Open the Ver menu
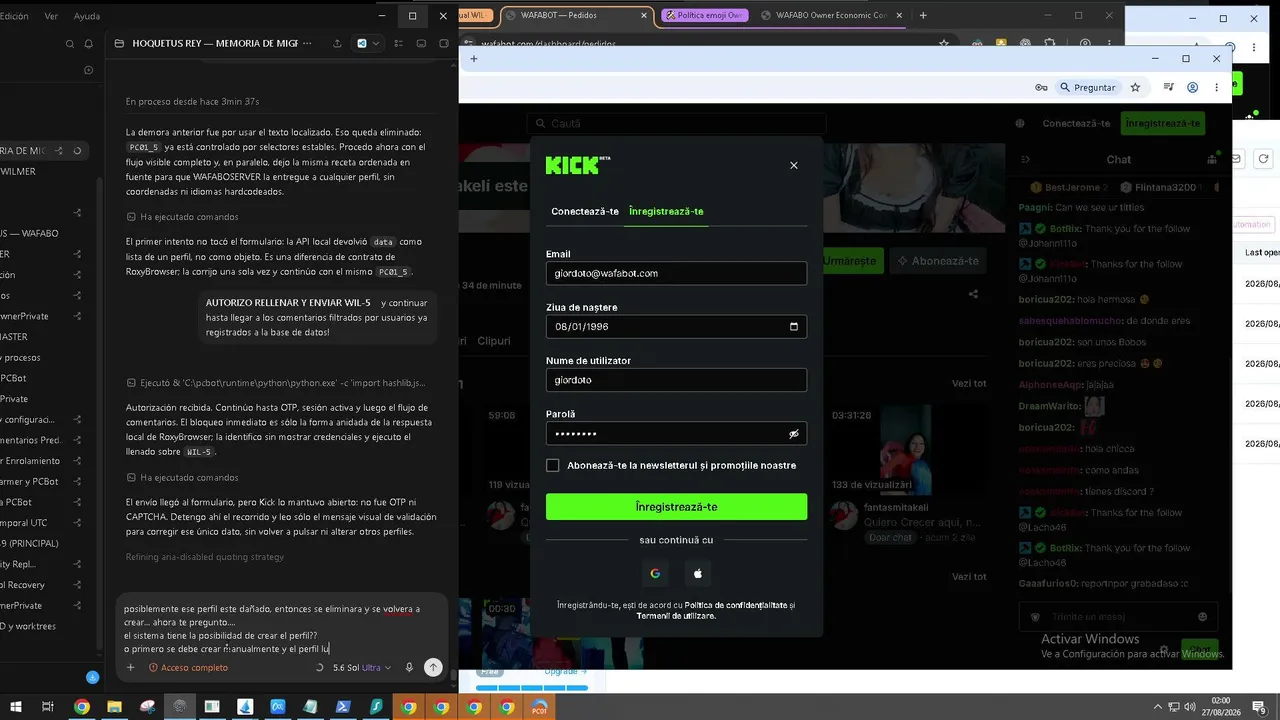The height and width of the screenshot is (720, 1280). click(51, 16)
